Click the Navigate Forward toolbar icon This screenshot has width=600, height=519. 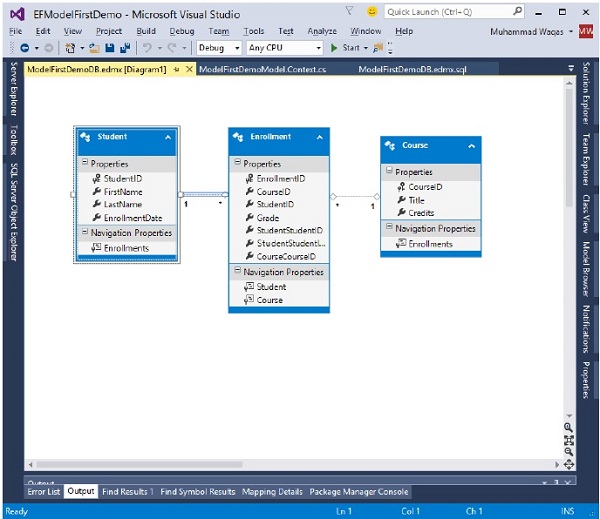(x=49, y=48)
